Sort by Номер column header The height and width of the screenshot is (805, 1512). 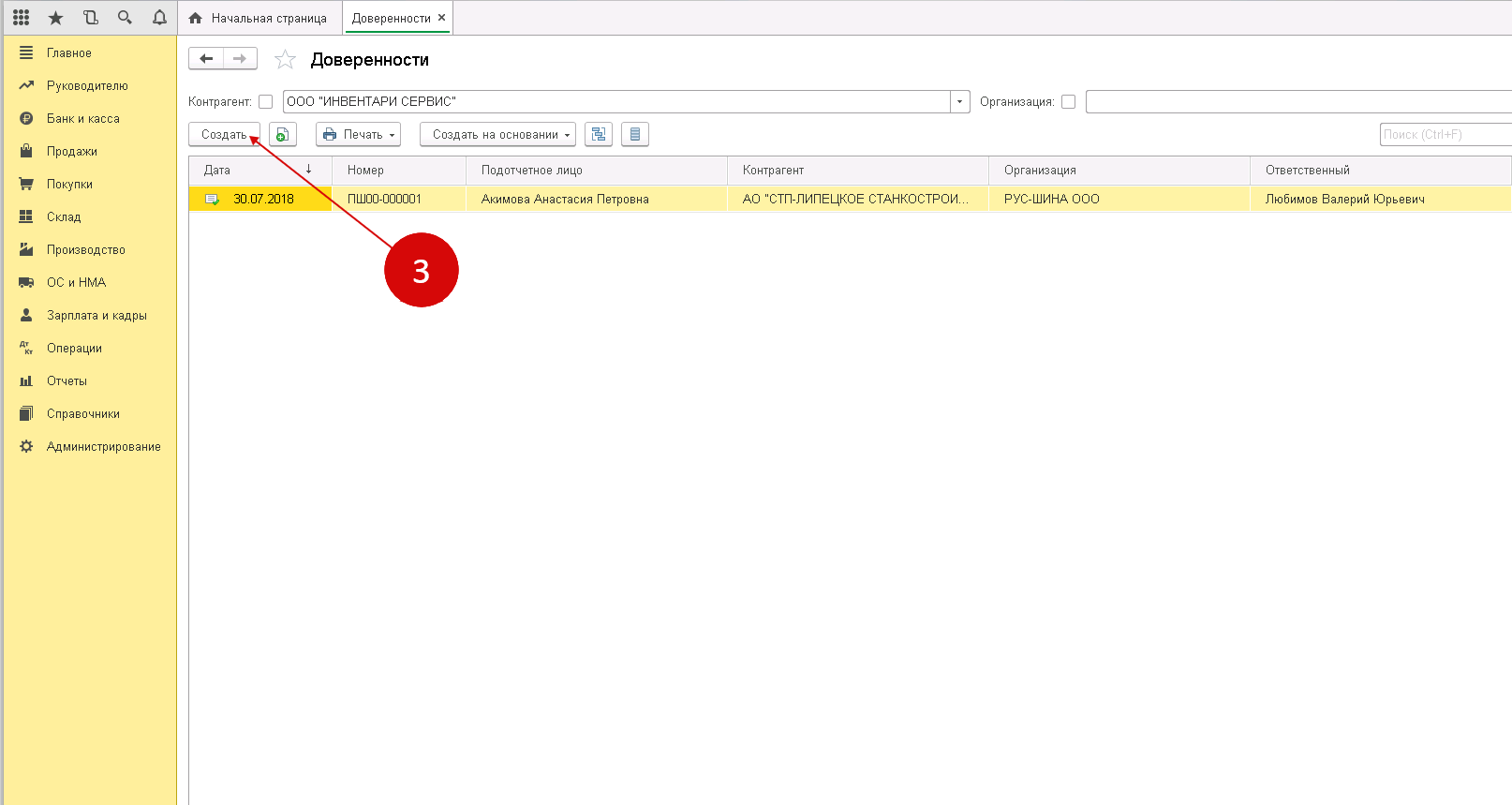click(399, 171)
